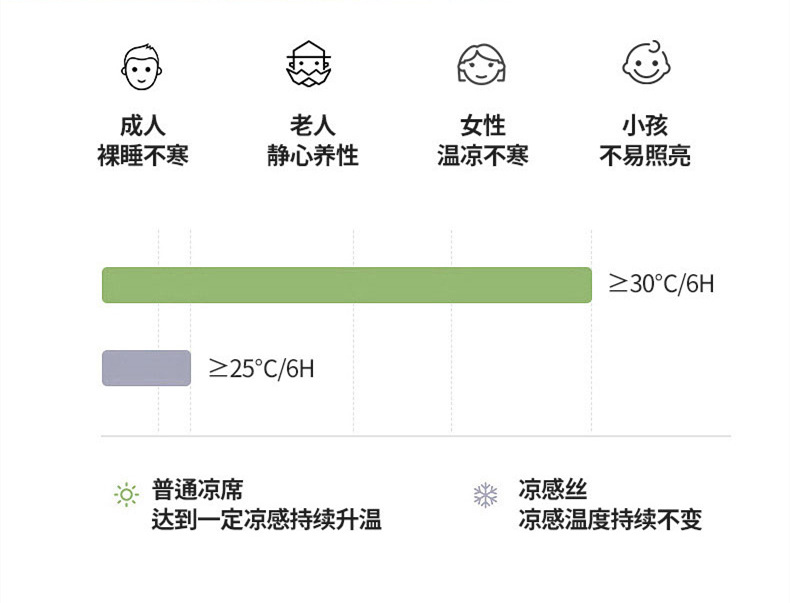Image resolution: width=790 pixels, height=603 pixels.
Task: Select the 老人 label
Action: tap(312, 126)
